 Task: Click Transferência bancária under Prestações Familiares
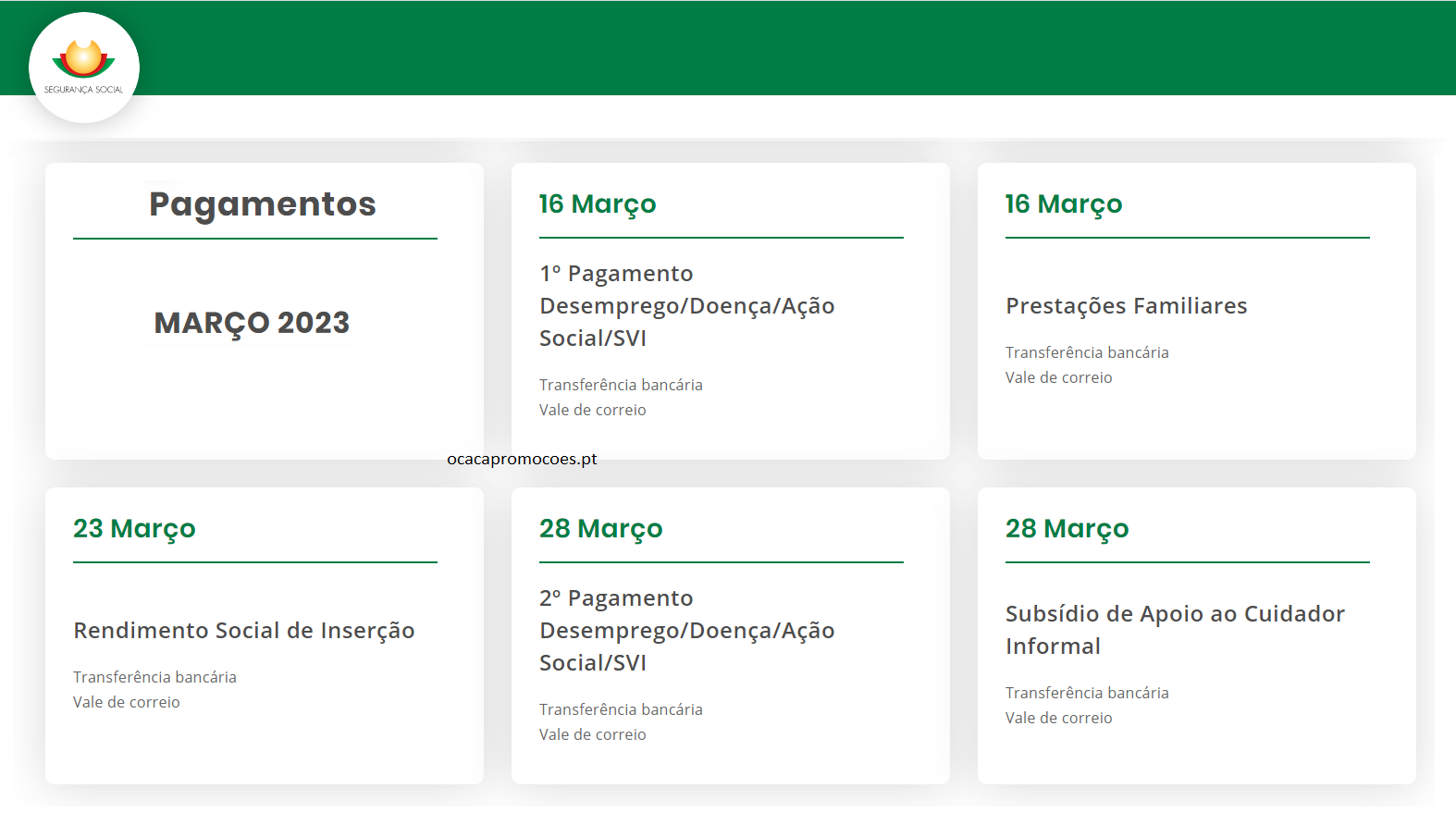(1087, 352)
